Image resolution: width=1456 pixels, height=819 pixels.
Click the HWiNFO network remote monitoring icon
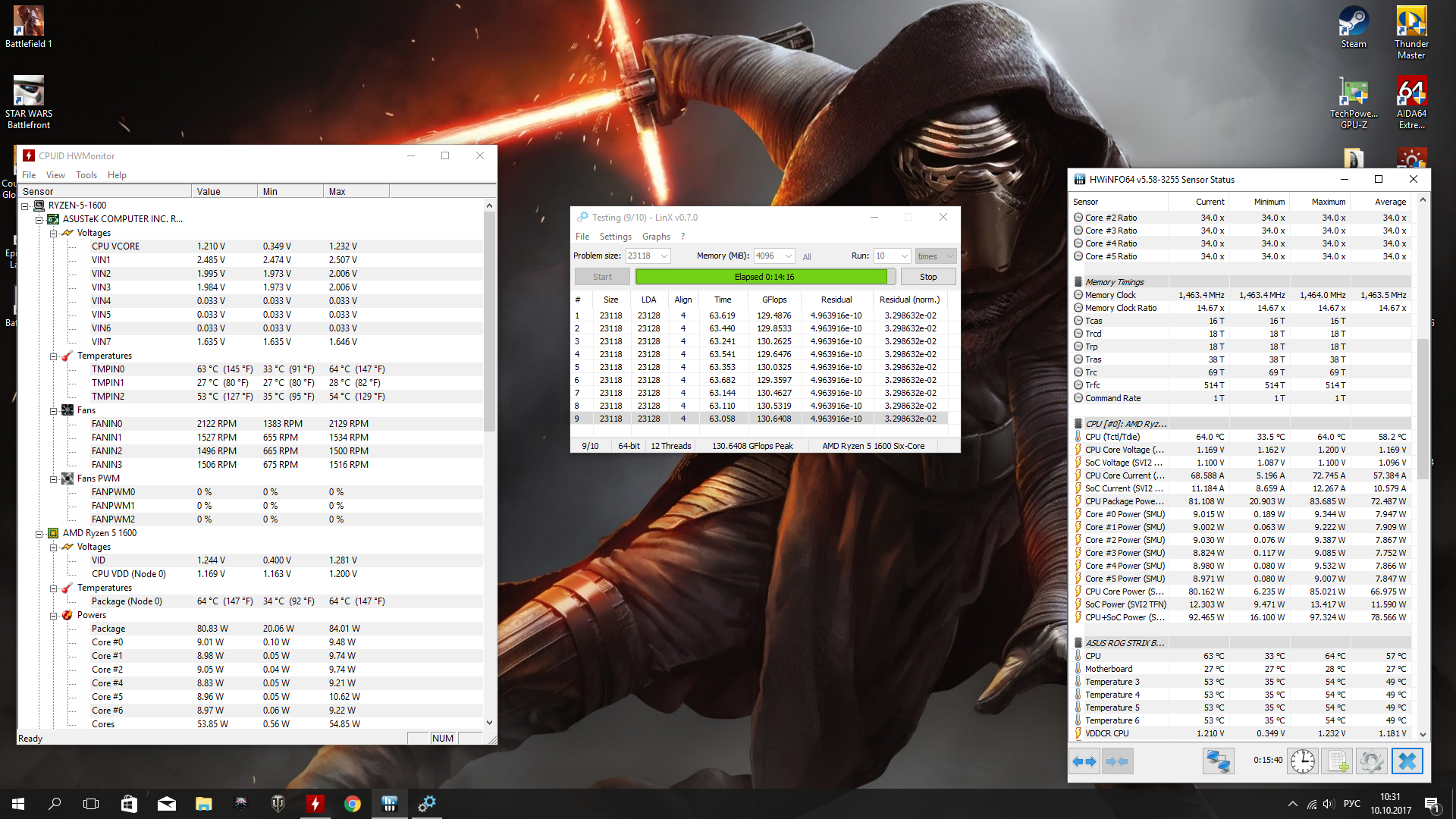pos(1218,761)
